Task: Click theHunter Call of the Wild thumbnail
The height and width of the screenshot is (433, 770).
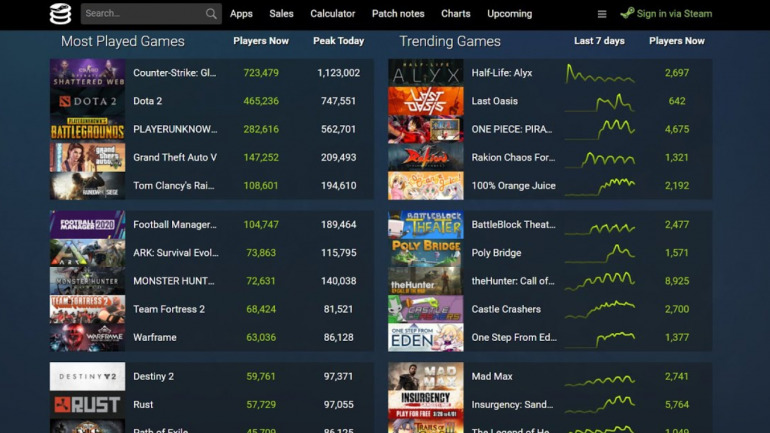Action: pyautogui.click(x=426, y=281)
